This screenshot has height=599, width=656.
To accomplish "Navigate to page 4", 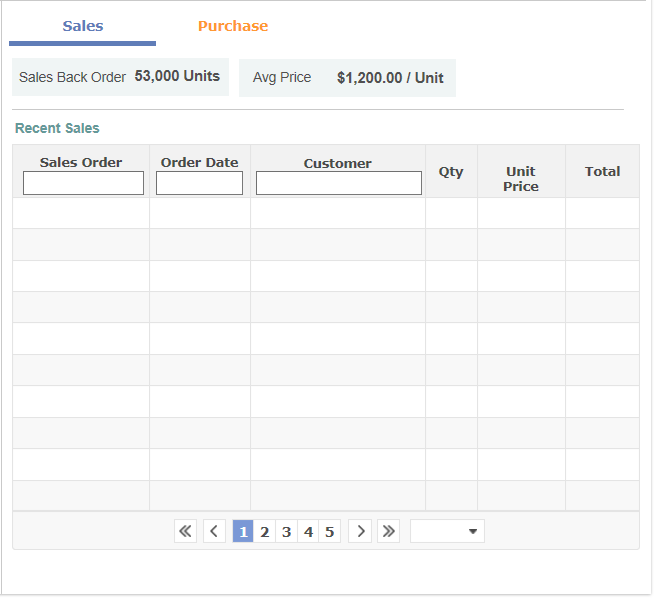I will click(x=308, y=532).
